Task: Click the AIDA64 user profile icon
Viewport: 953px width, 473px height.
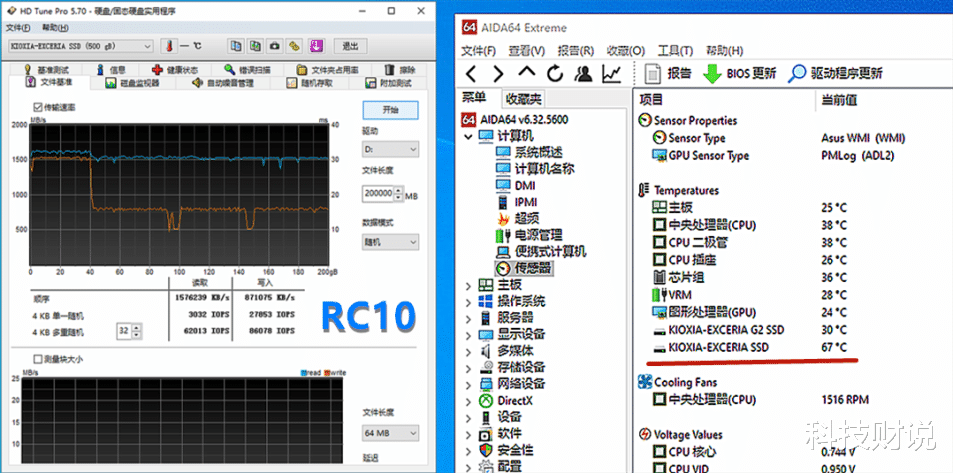Action: pos(583,74)
